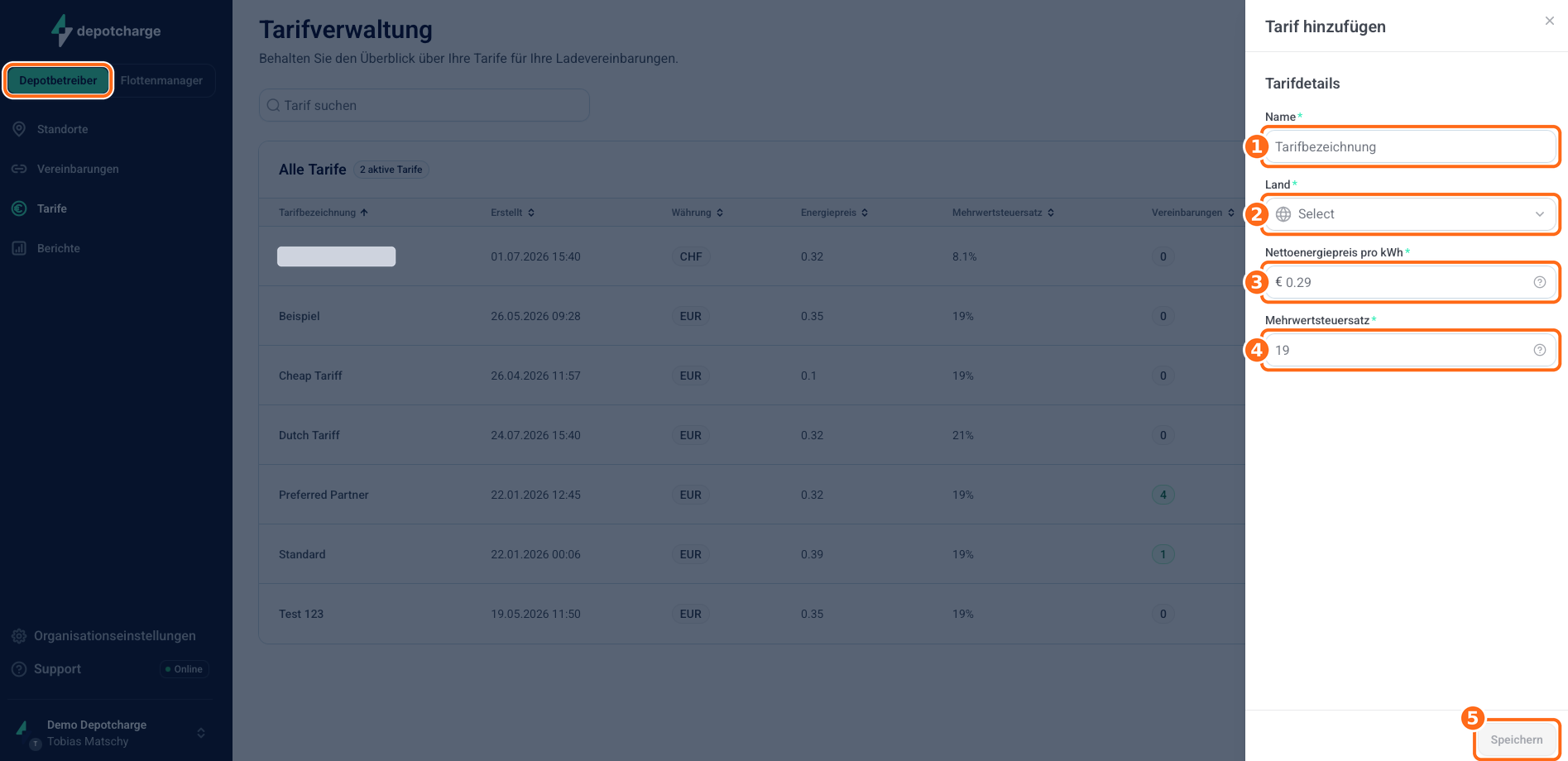Sort table by Tarifbezeichnung column
The height and width of the screenshot is (761, 1568).
pos(324,213)
